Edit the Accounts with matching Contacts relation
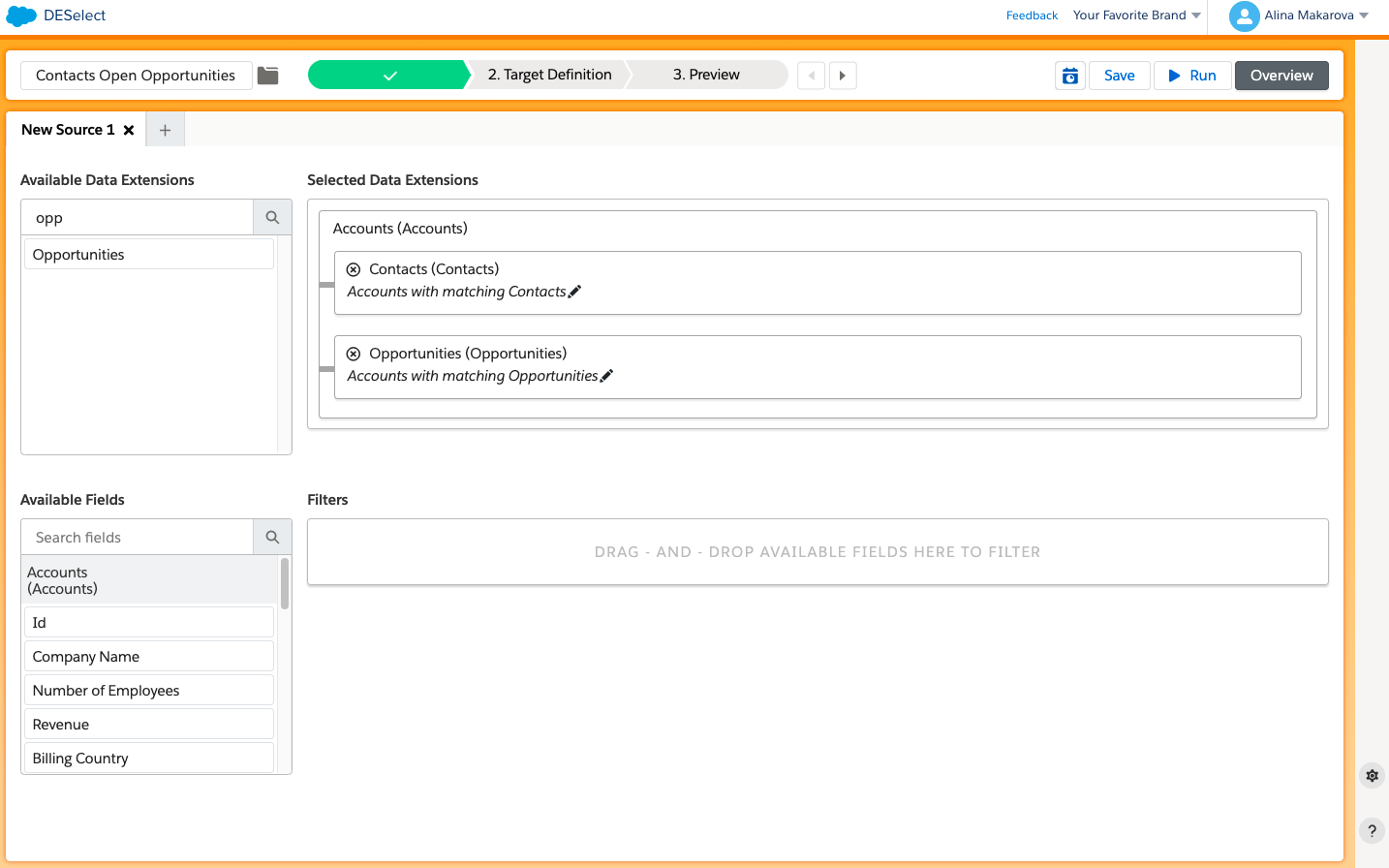Image resolution: width=1389 pixels, height=868 pixels. point(574,292)
